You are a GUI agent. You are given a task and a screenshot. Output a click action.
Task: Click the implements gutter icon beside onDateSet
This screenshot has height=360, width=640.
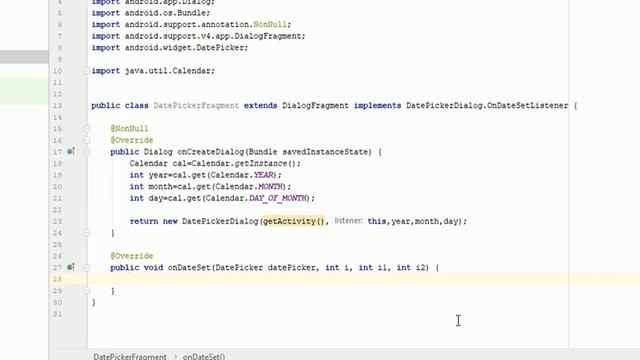71,267
